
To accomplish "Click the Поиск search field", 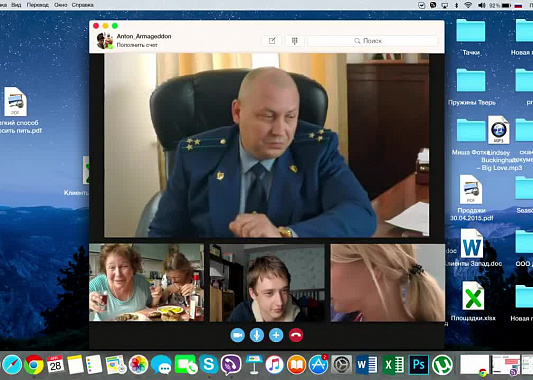I will click(x=373, y=41).
